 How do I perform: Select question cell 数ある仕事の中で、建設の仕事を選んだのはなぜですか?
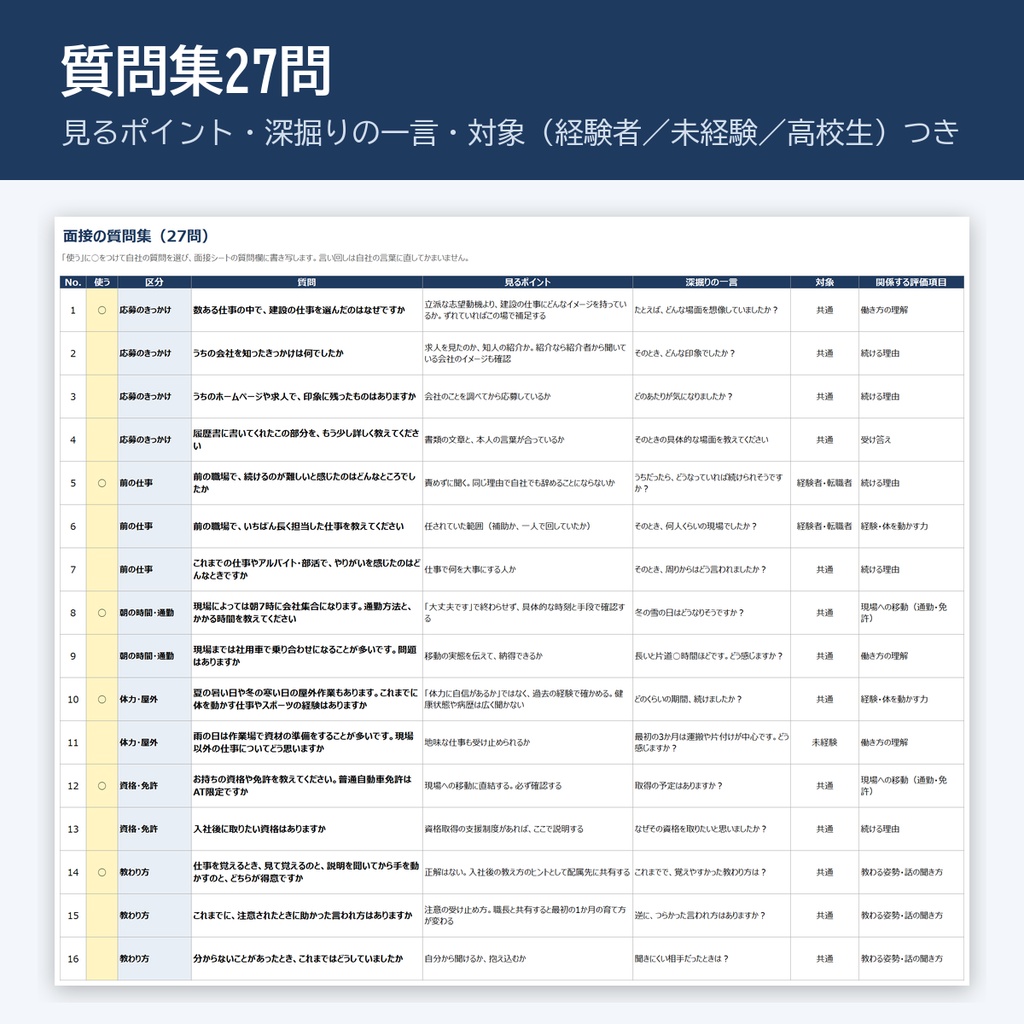(x=307, y=310)
